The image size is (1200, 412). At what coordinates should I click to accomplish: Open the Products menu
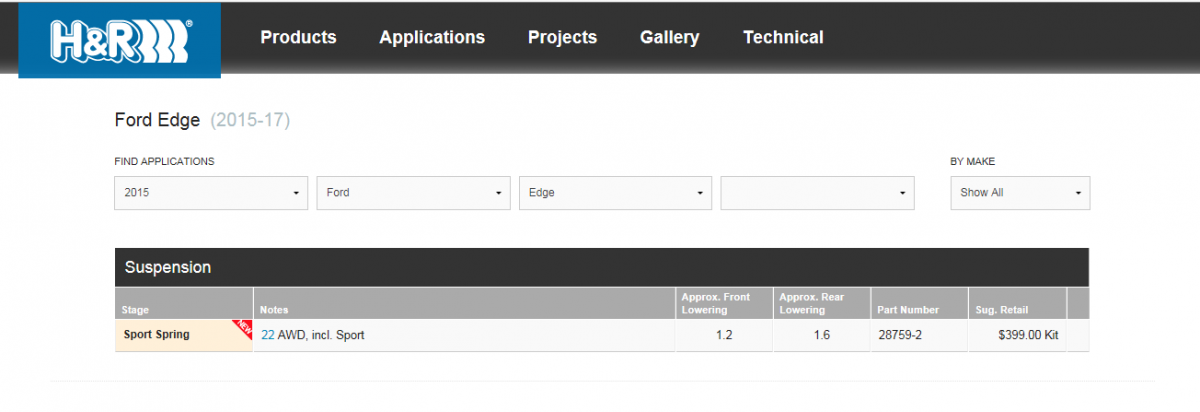298,37
